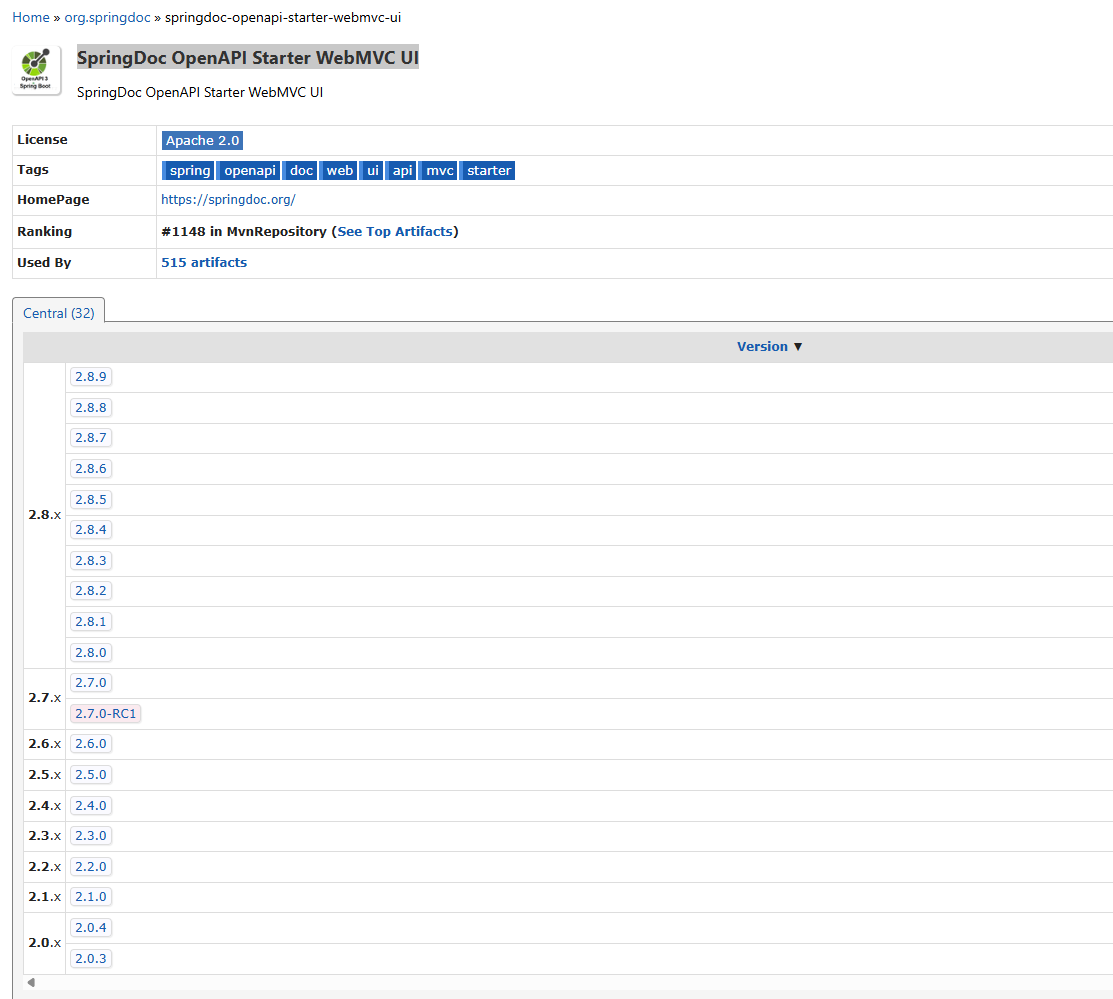The height and width of the screenshot is (999, 1113).
Task: Open org.springdoc breadcrumb link
Action: pos(107,17)
